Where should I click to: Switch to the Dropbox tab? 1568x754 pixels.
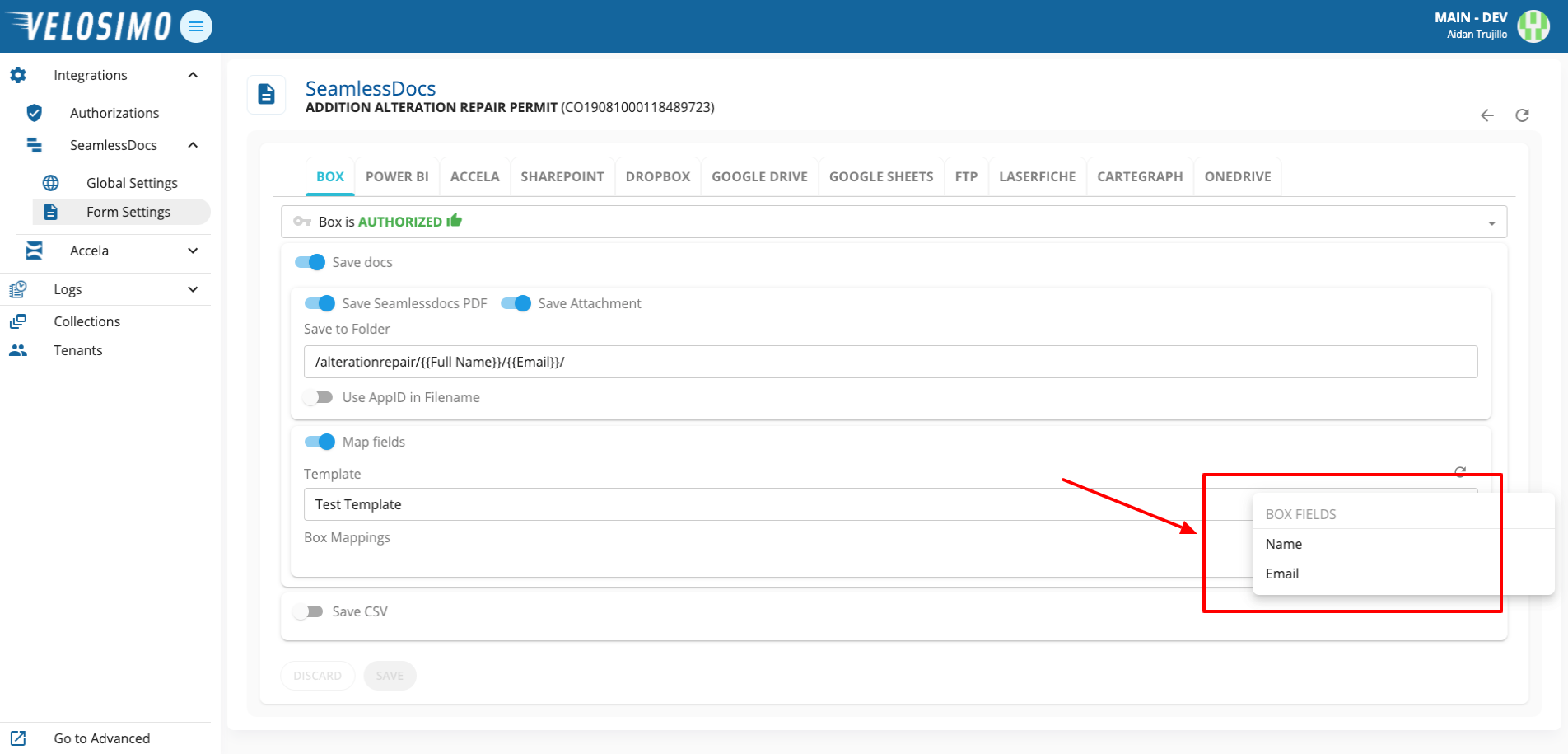tap(658, 176)
